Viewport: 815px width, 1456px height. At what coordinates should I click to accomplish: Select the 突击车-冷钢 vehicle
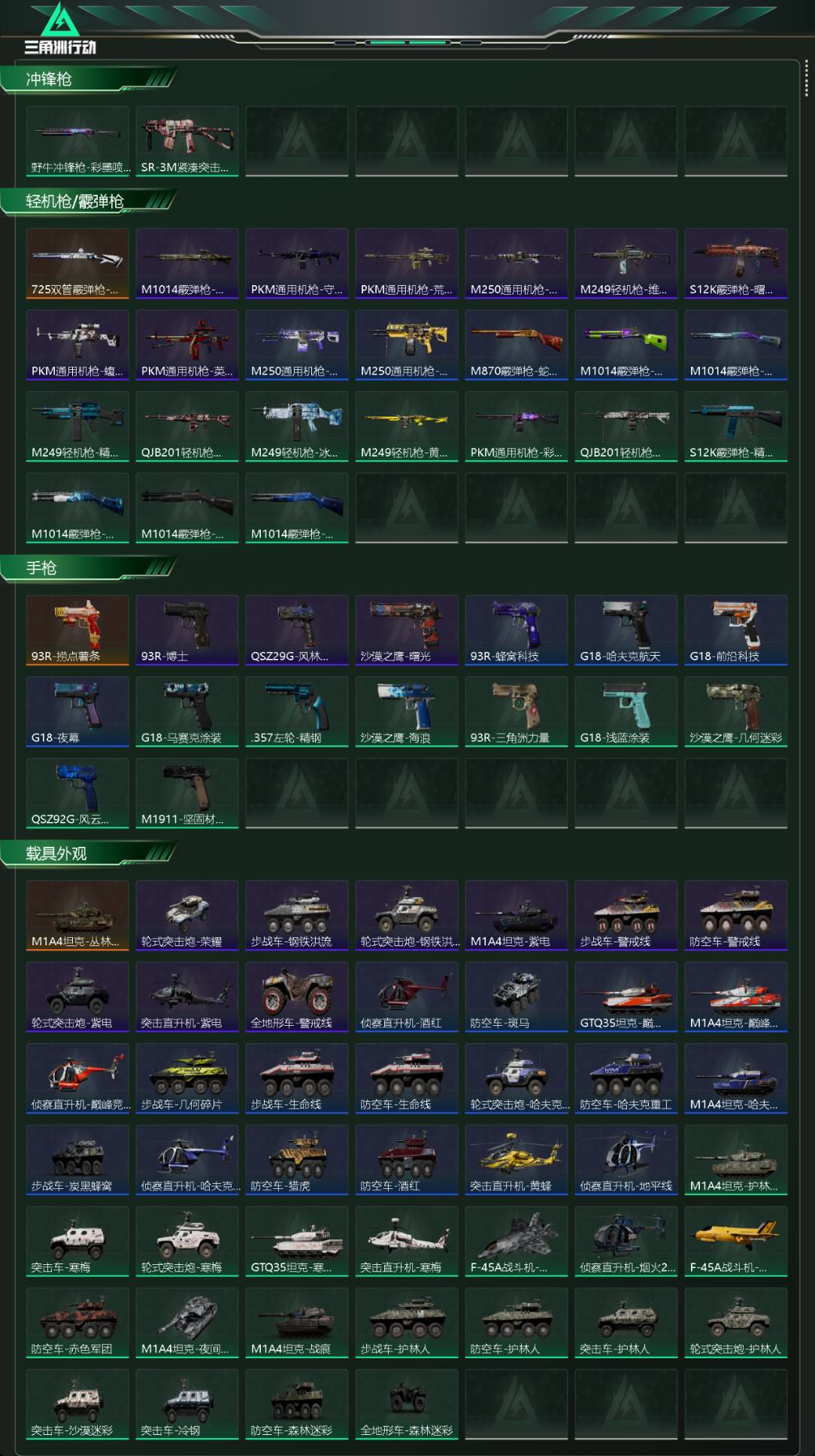coord(187,1404)
